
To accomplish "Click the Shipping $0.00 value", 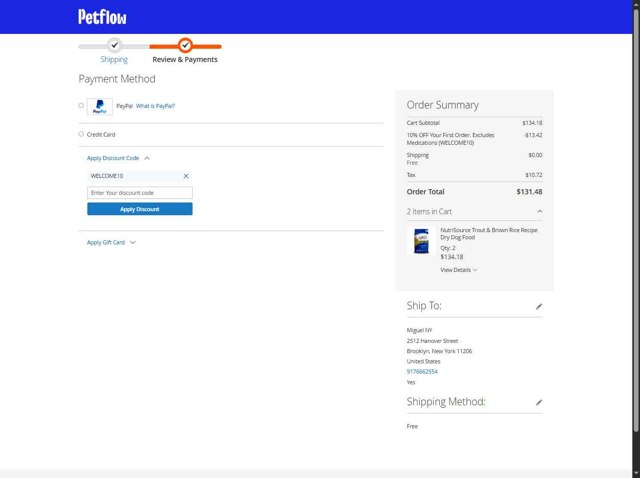I will 535,155.
